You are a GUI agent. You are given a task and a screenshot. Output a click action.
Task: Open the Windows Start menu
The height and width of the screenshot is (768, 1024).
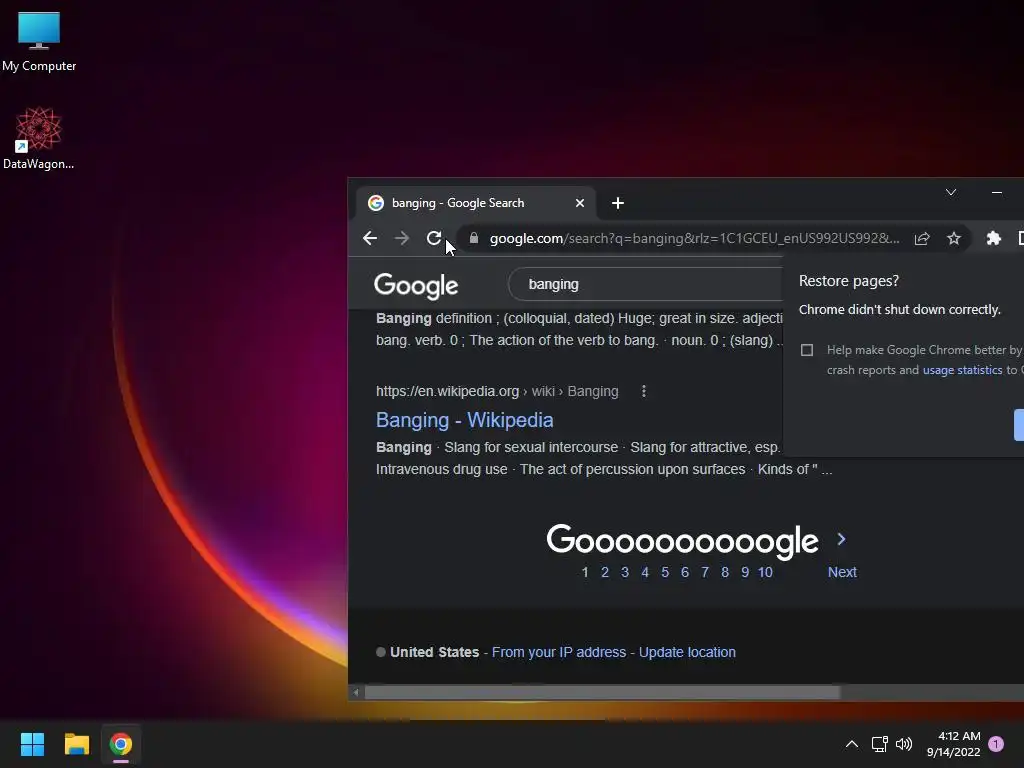coord(32,744)
